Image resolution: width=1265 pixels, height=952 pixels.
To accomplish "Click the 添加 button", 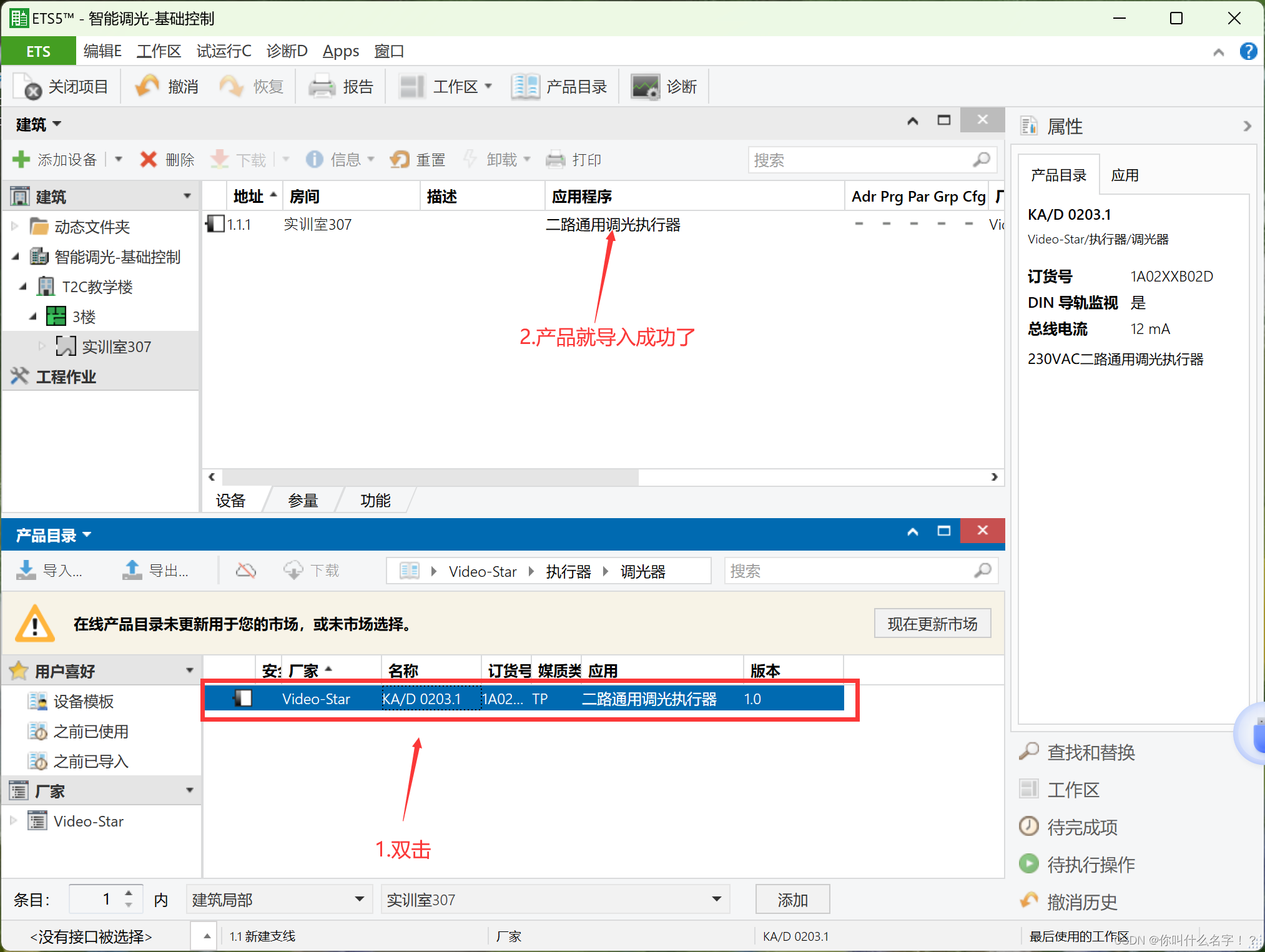I will tap(792, 899).
